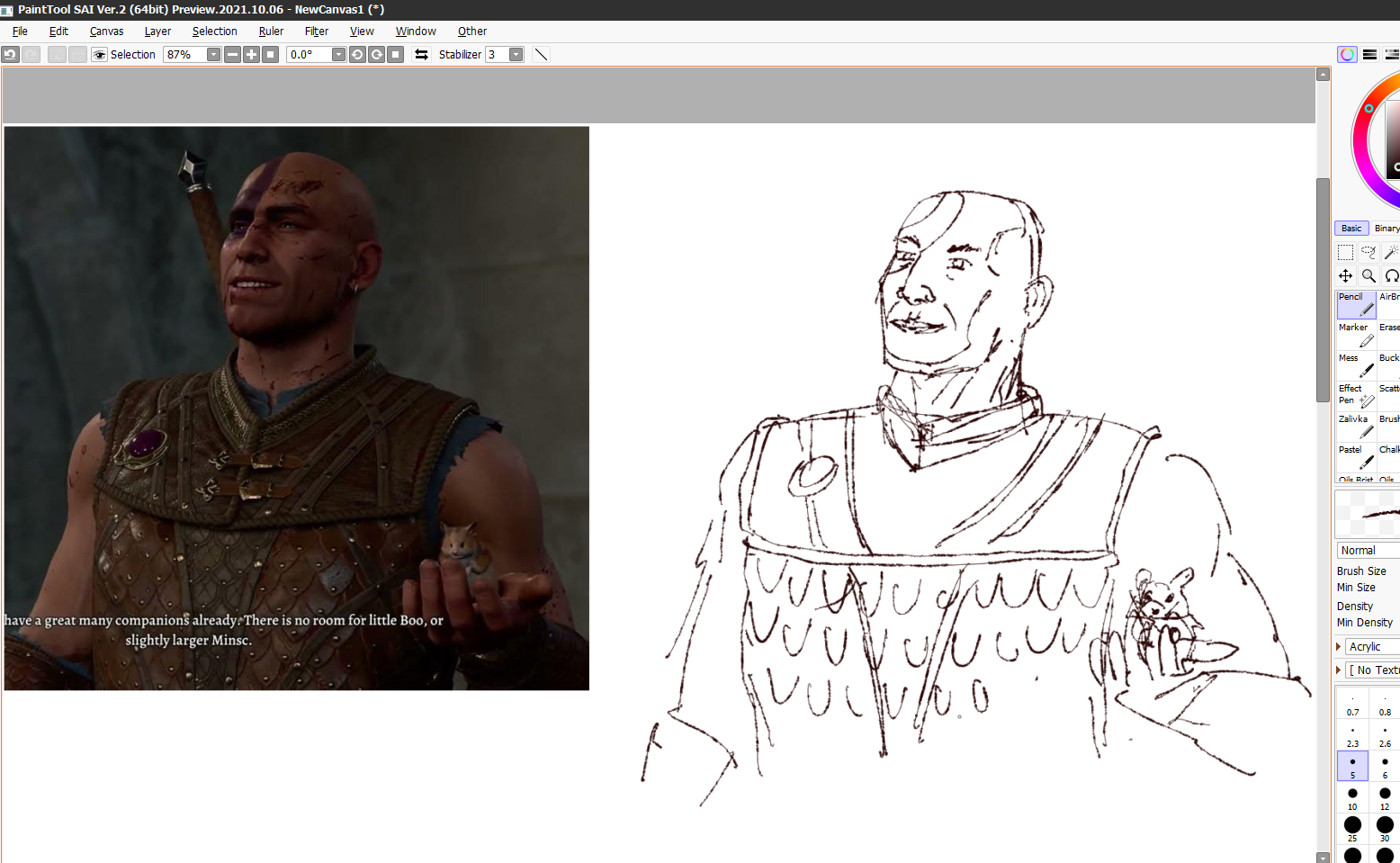Choose brush size 0.7 preset

[1352, 704]
